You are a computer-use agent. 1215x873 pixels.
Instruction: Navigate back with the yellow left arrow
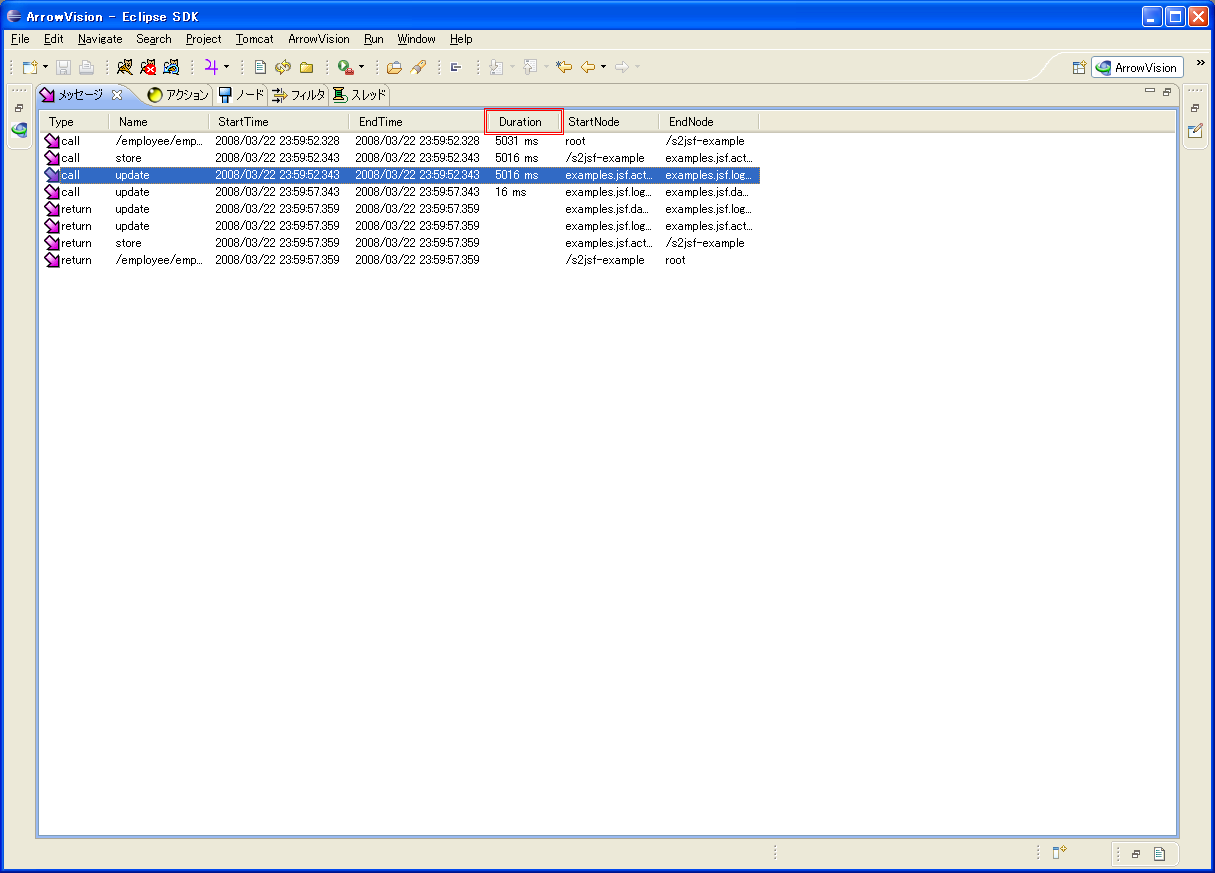[x=588, y=67]
